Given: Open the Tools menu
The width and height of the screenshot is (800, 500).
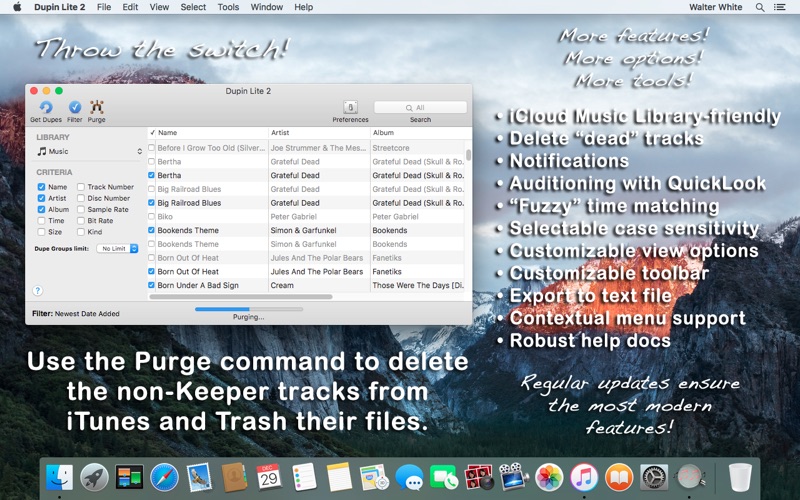Looking at the screenshot, I should click(x=228, y=7).
